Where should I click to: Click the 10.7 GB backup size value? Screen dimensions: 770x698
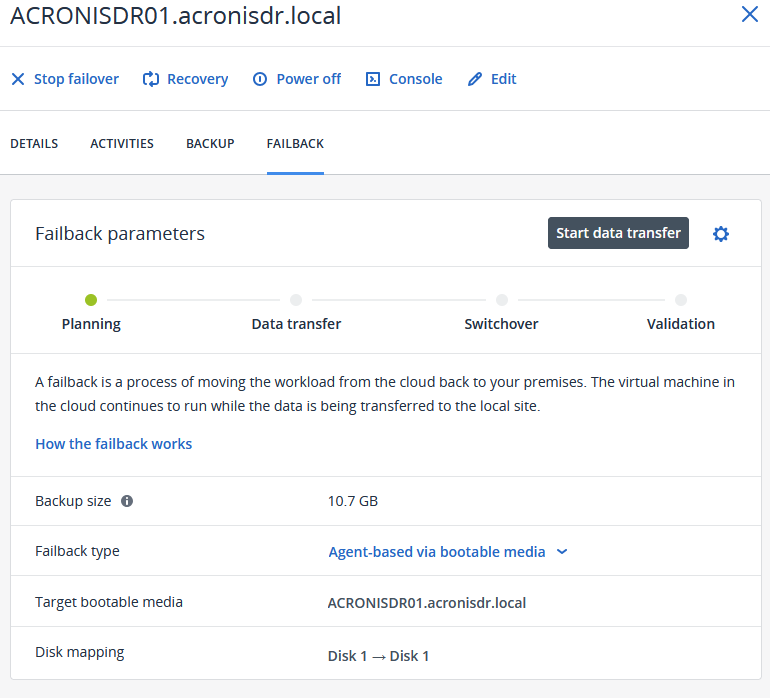(x=353, y=501)
